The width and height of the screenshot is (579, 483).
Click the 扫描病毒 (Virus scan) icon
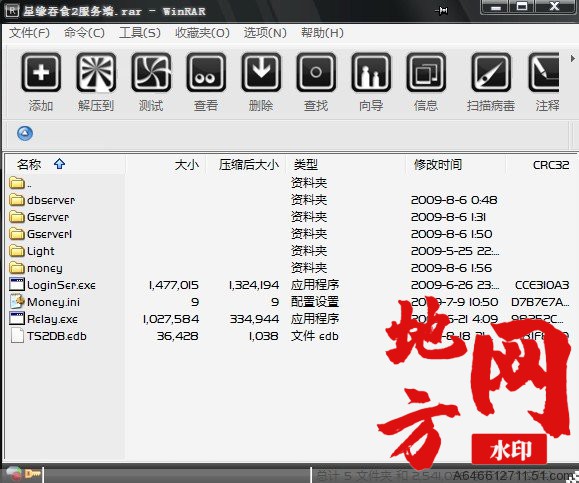click(x=491, y=72)
